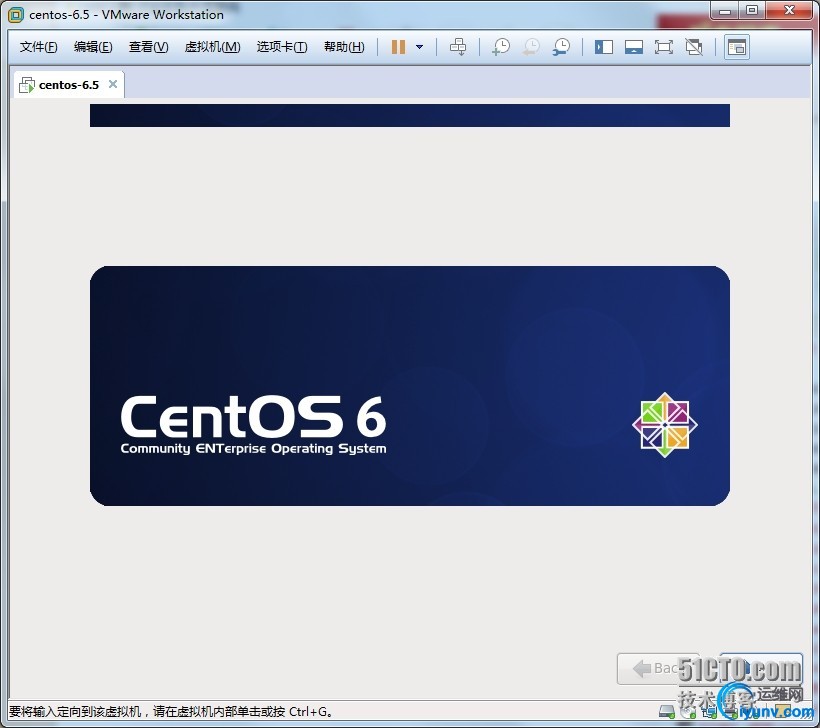This screenshot has width=820, height=728.
Task: Open the power options dropdown arrow
Action: (419, 47)
